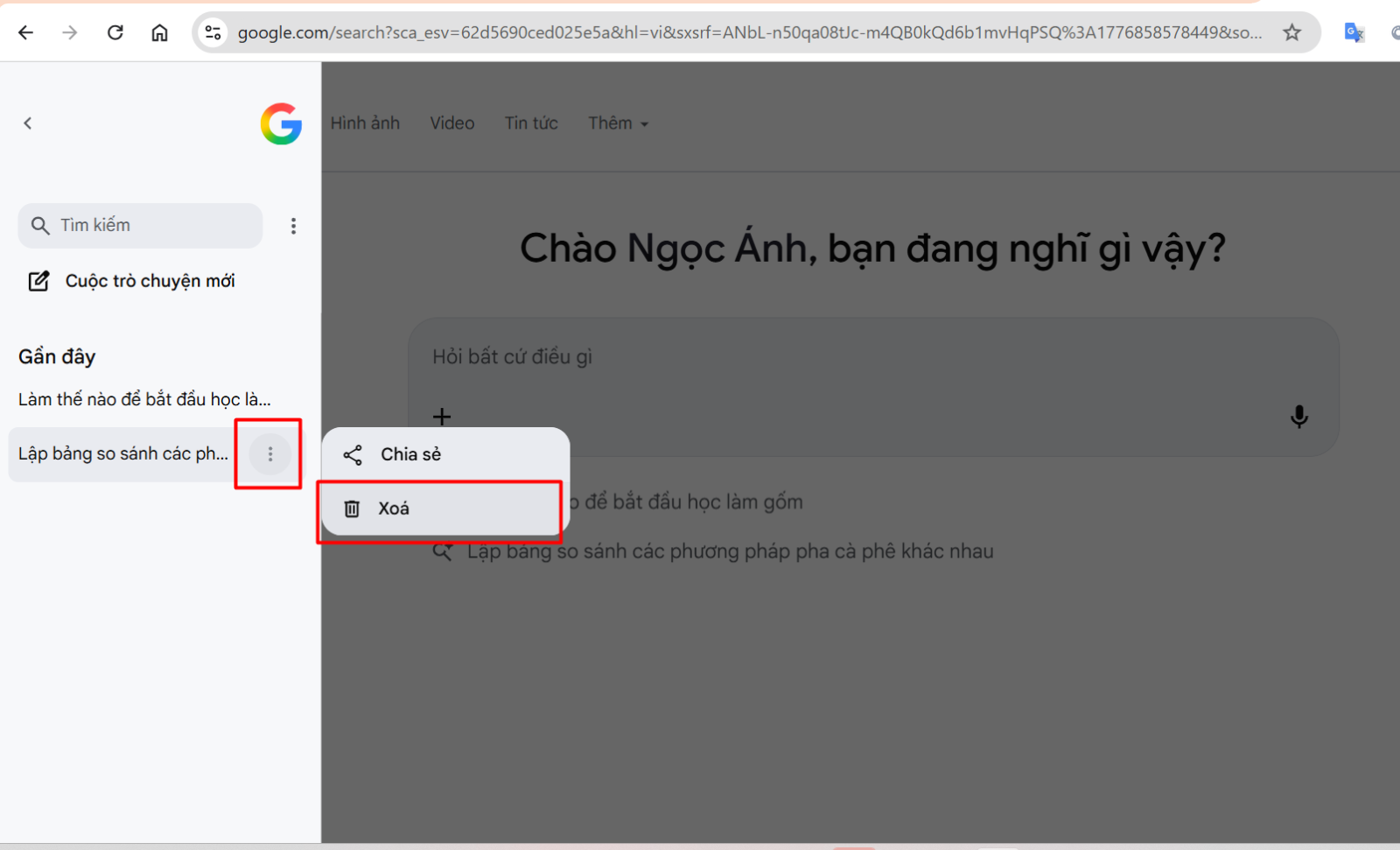Viewport: 1400px width, 850px height.
Task: Reload the current page
Action: click(115, 32)
